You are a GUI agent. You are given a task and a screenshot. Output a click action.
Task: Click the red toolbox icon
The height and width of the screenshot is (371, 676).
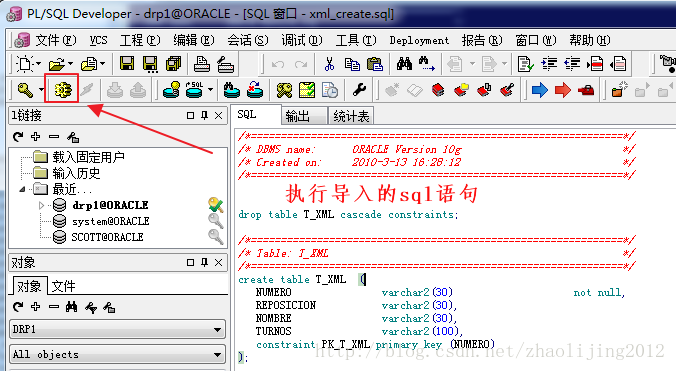pos(586,90)
